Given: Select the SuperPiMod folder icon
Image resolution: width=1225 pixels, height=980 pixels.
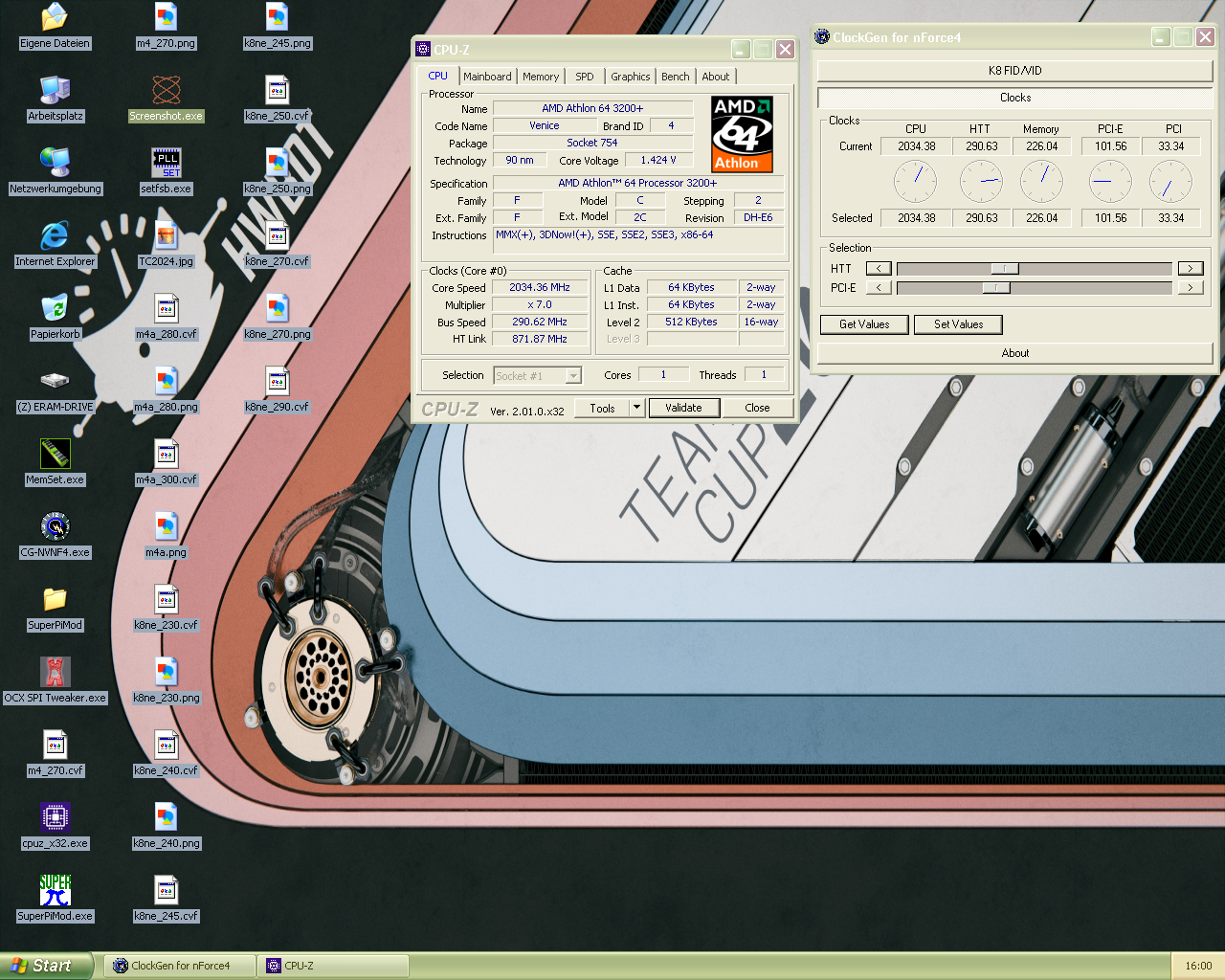Looking at the screenshot, I should [55, 607].
